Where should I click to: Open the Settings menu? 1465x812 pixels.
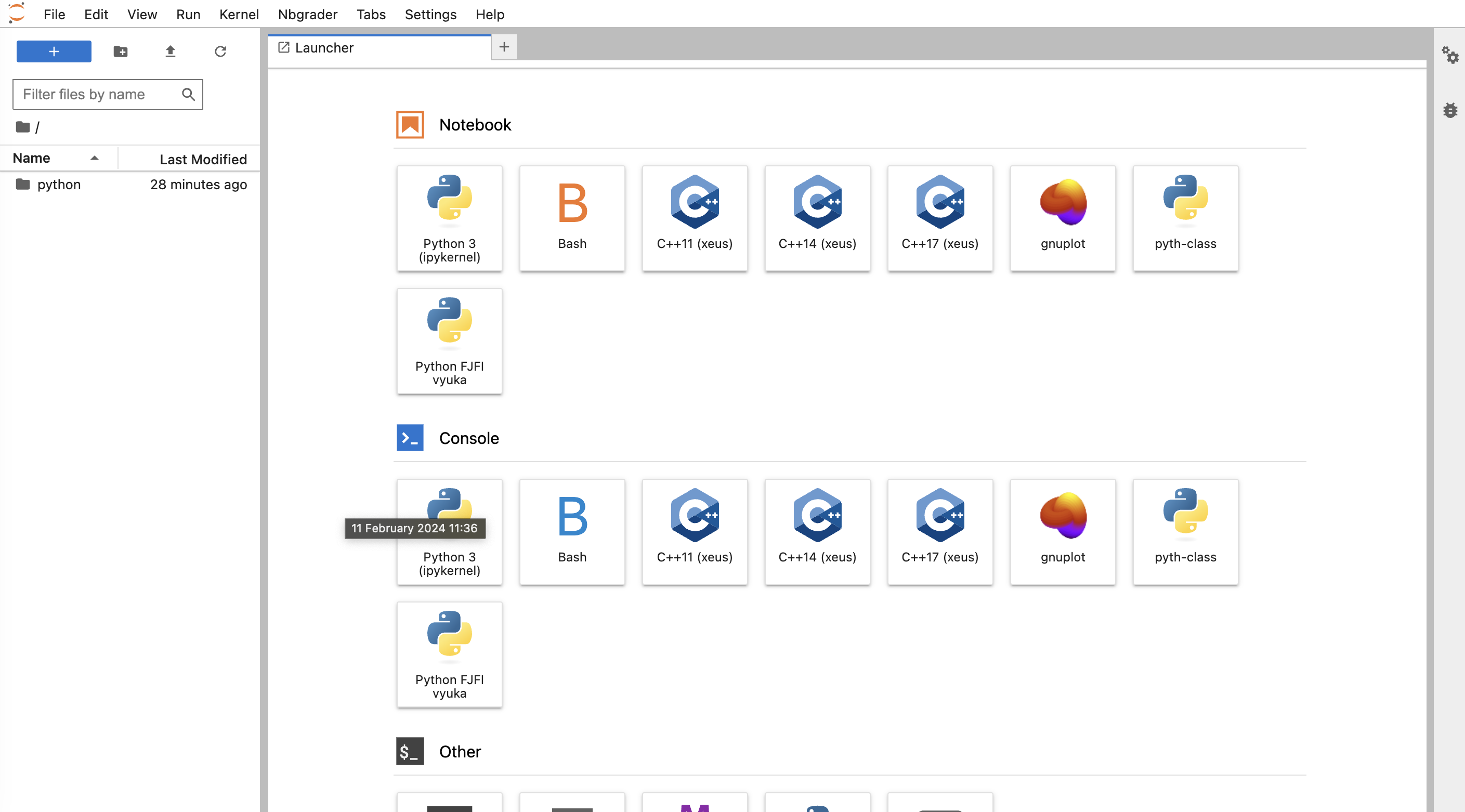pos(431,14)
